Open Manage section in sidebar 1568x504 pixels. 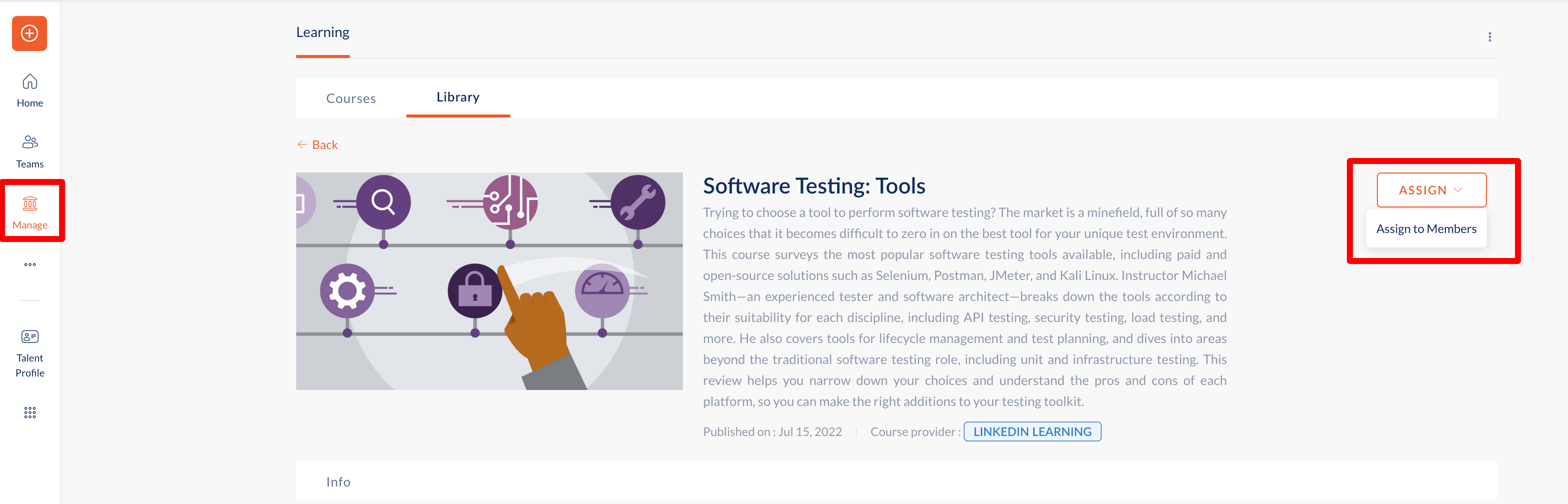coord(30,212)
